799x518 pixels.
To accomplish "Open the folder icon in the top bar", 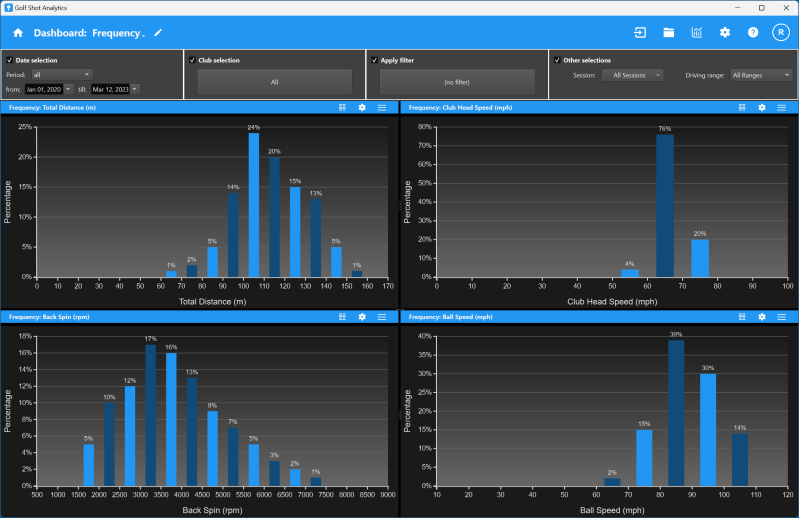I will click(x=669, y=33).
